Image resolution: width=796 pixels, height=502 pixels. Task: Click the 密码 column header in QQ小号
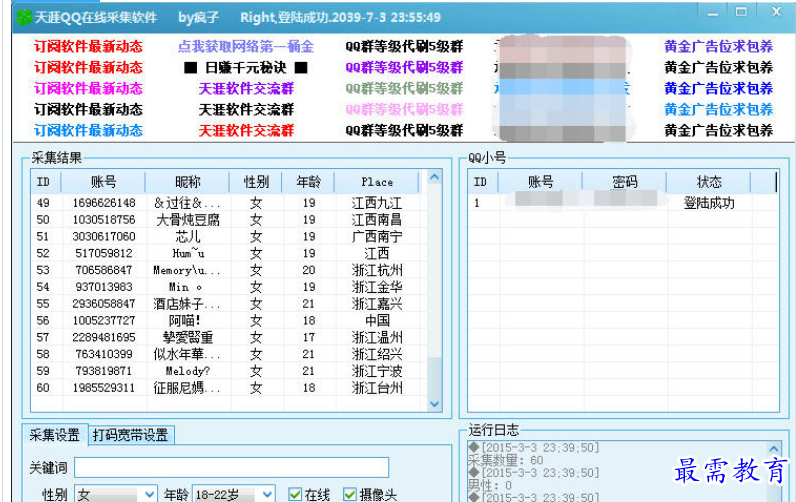pos(624,182)
